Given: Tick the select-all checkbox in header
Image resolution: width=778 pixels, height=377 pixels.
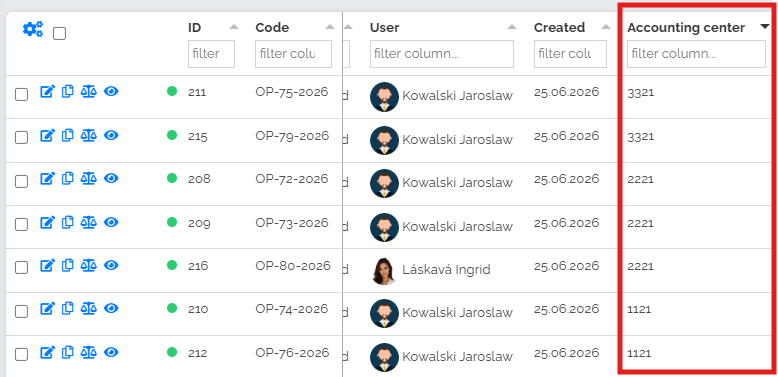Looking at the screenshot, I should 60,34.
